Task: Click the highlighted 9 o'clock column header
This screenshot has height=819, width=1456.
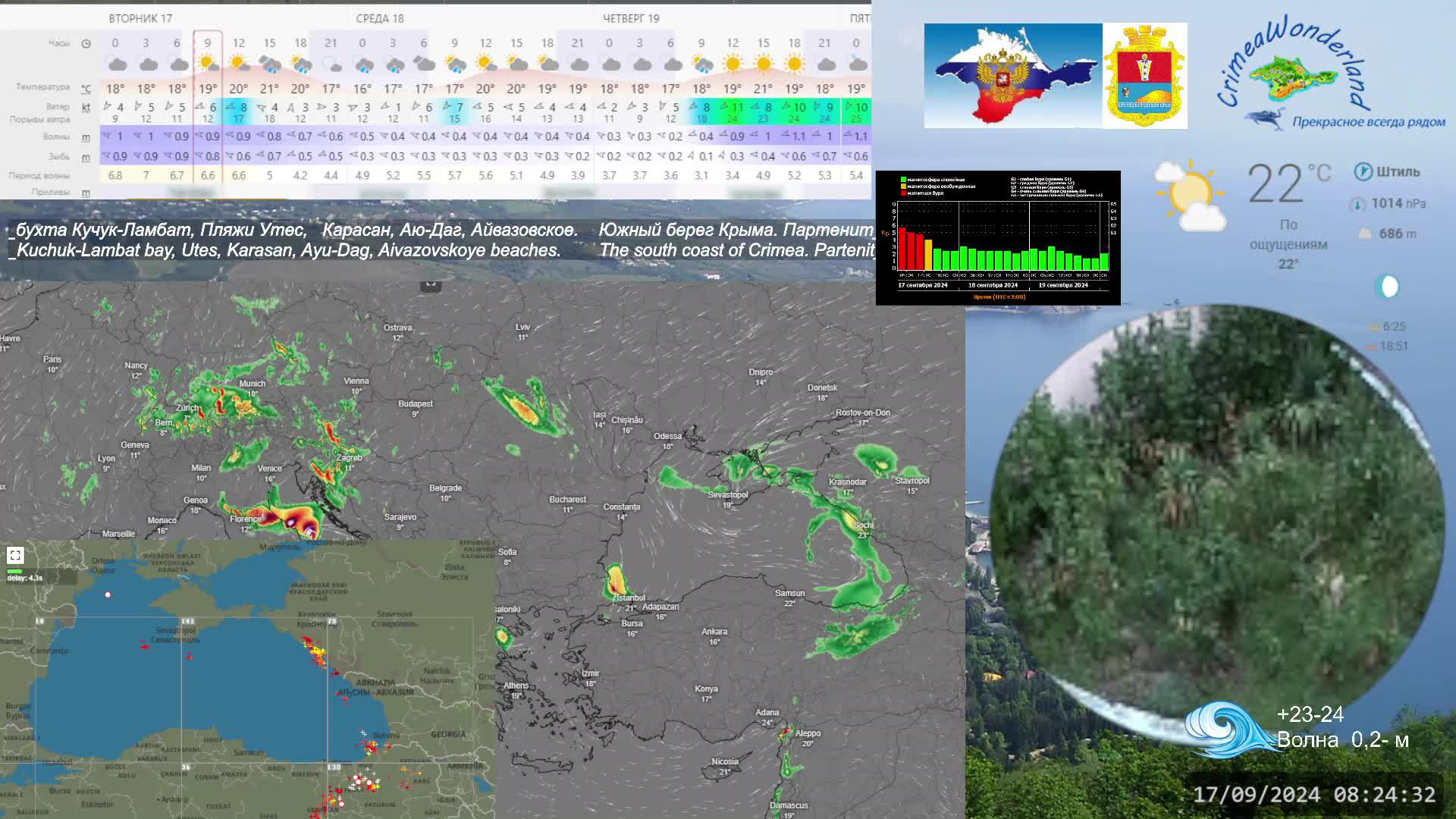Action: 207,43
